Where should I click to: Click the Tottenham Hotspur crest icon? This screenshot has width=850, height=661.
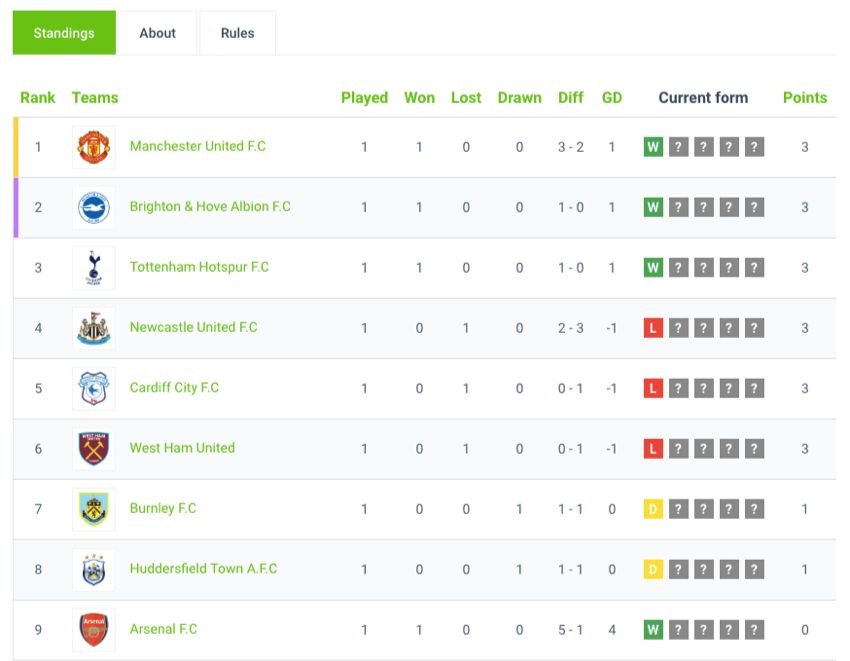[94, 268]
